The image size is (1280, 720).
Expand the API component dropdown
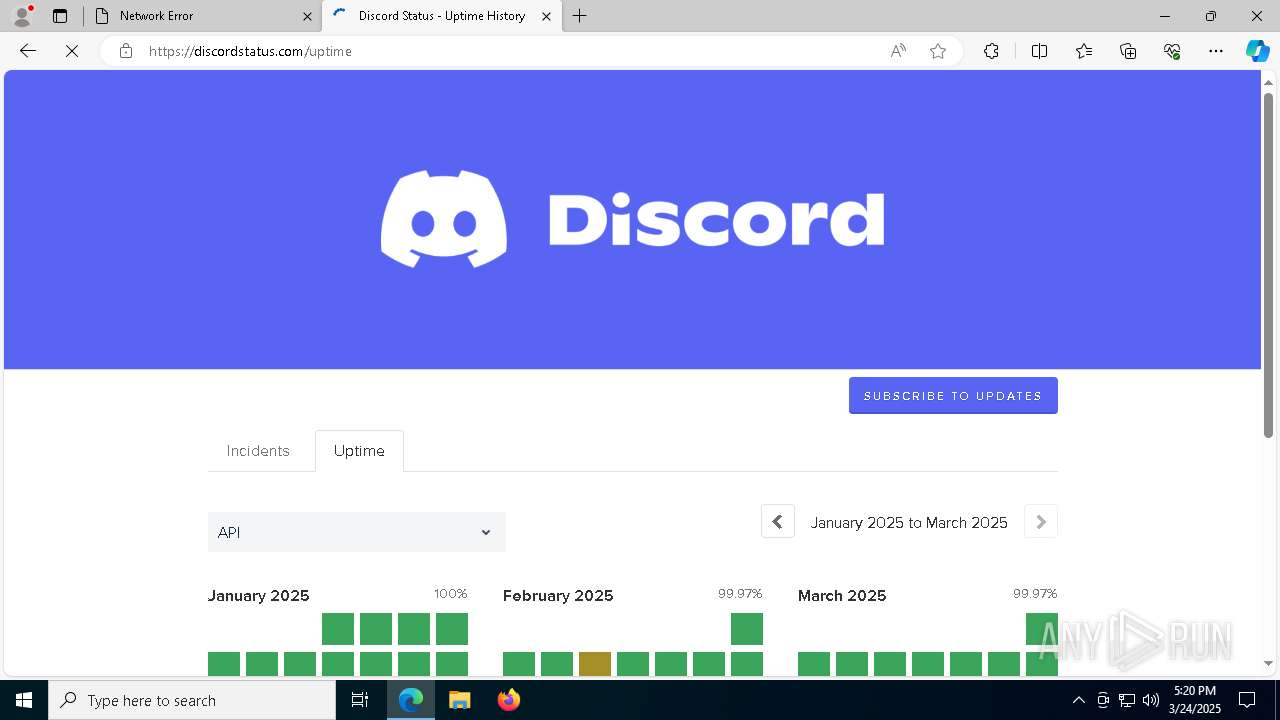point(357,532)
